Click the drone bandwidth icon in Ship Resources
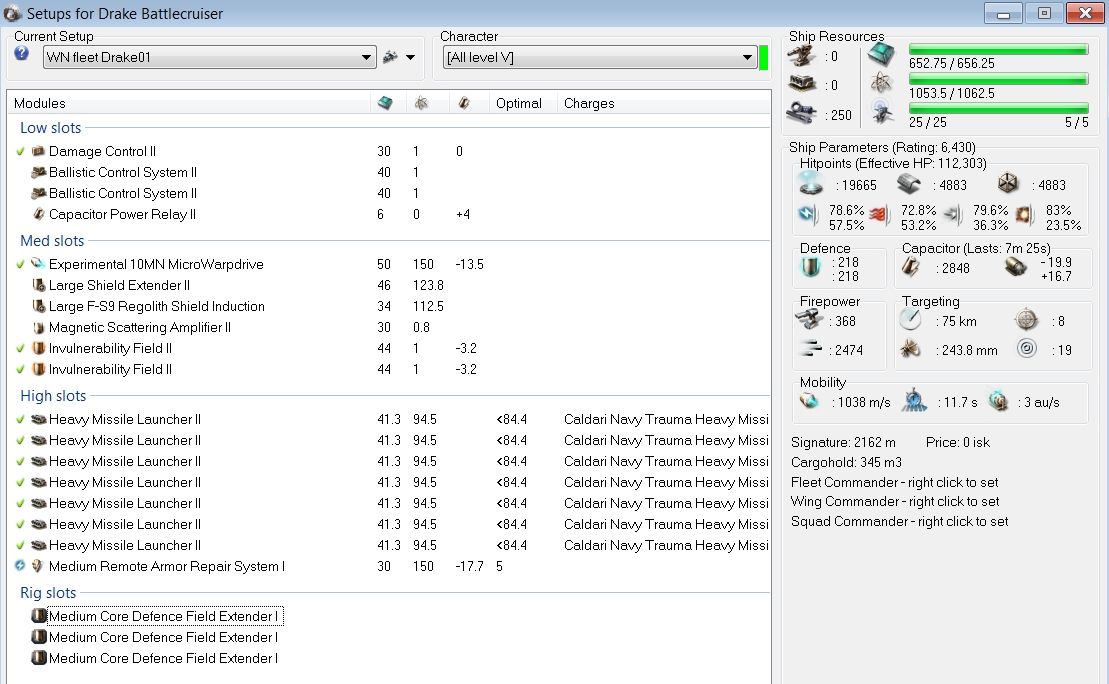The height and width of the screenshot is (684, 1109). 881,112
